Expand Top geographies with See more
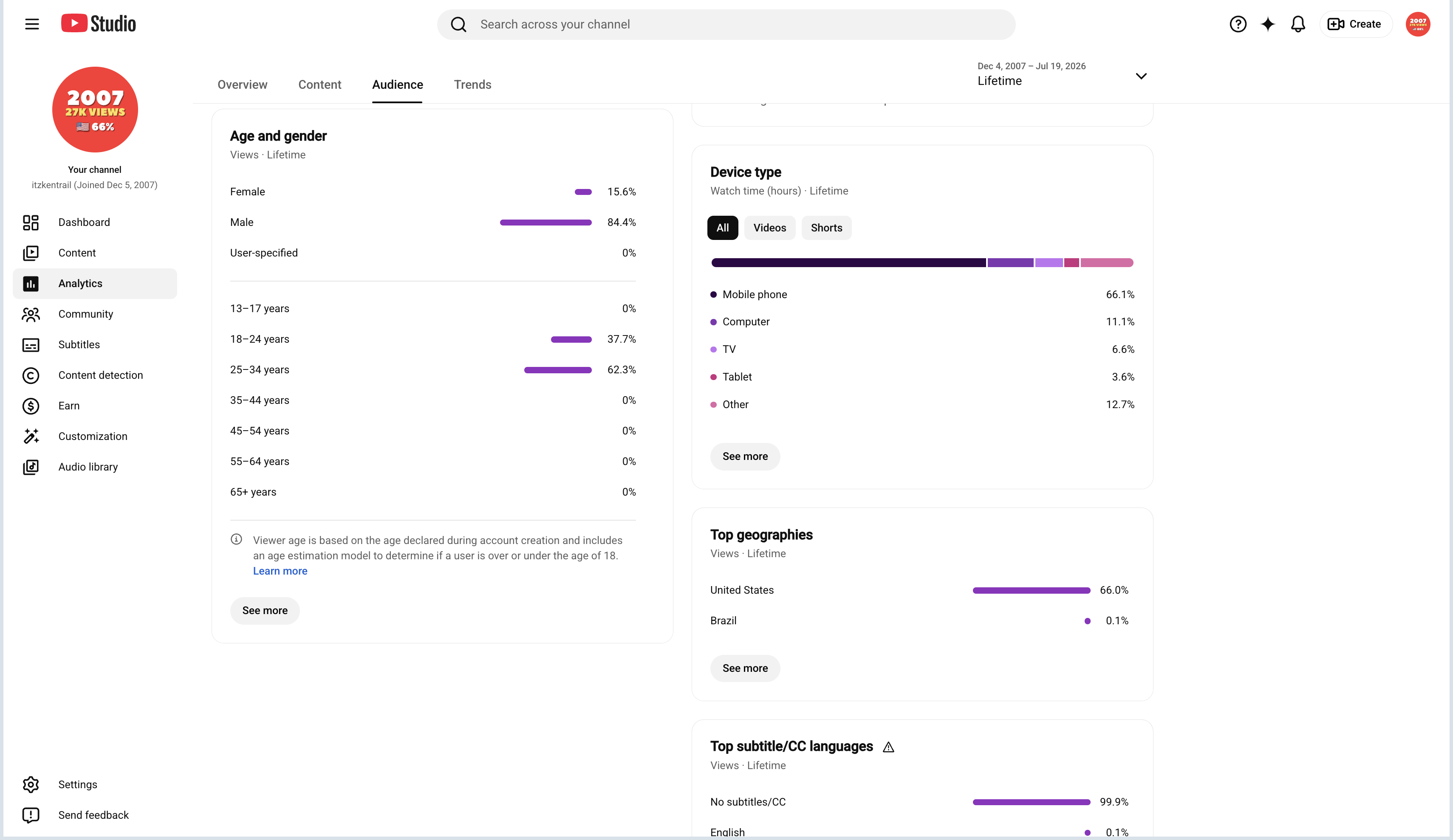Screen dimensions: 1453x840 pyautogui.click(x=745, y=668)
